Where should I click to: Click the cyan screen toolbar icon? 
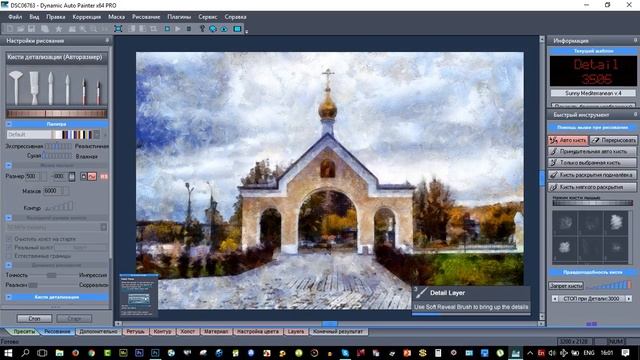(238, 29)
